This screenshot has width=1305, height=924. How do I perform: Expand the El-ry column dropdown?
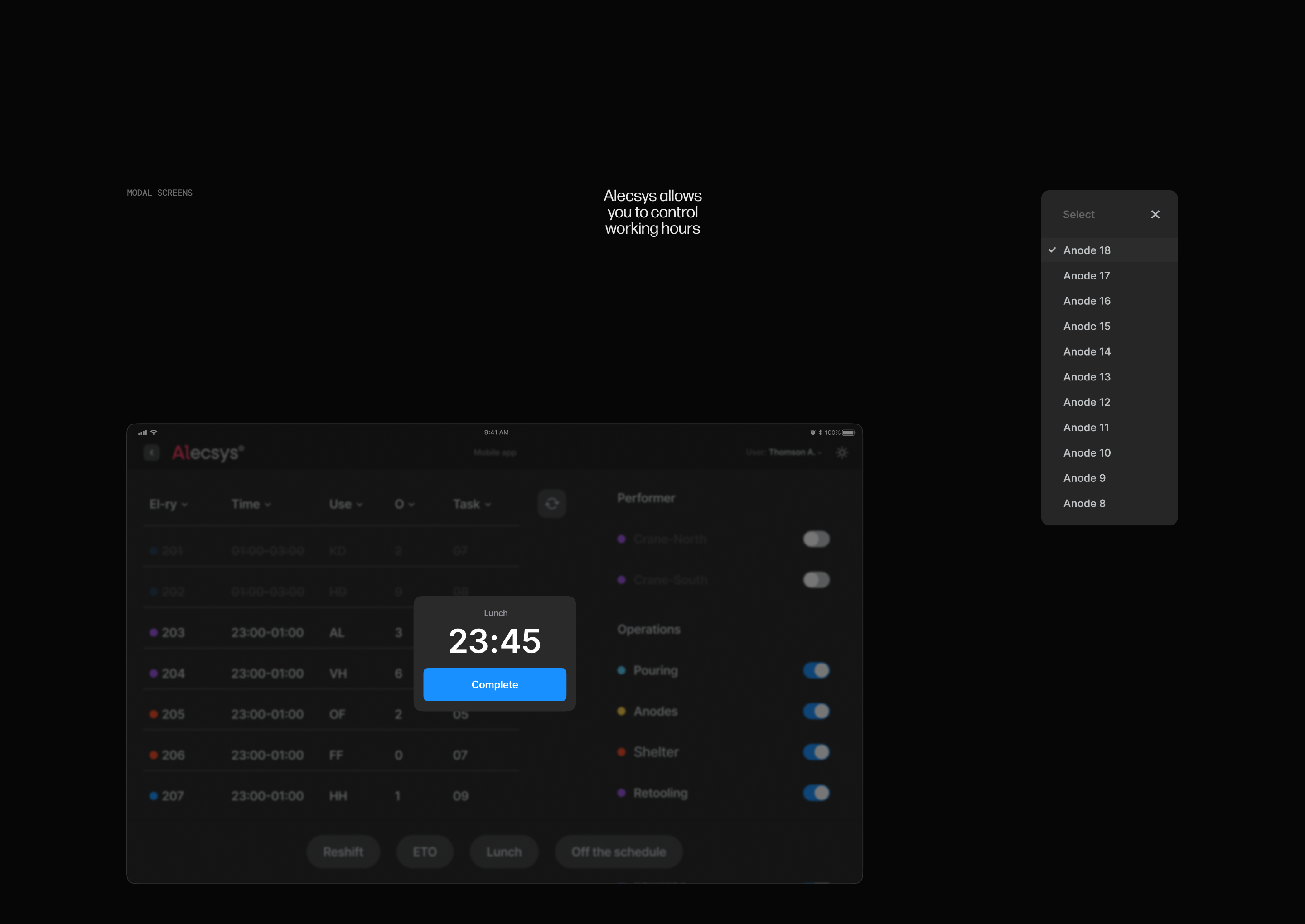coord(169,504)
